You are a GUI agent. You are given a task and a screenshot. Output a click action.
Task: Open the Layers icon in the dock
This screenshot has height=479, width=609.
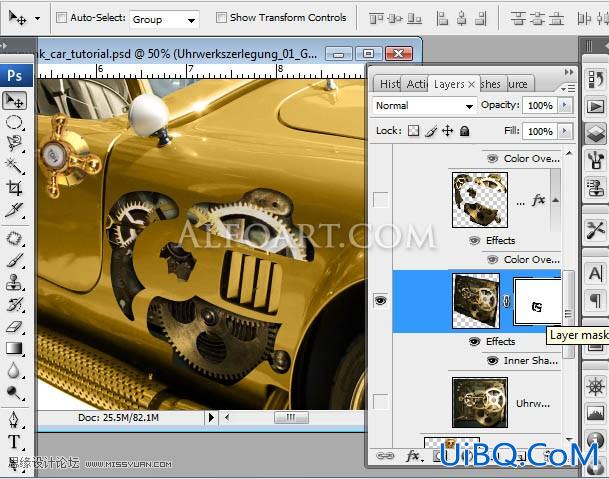(595, 134)
